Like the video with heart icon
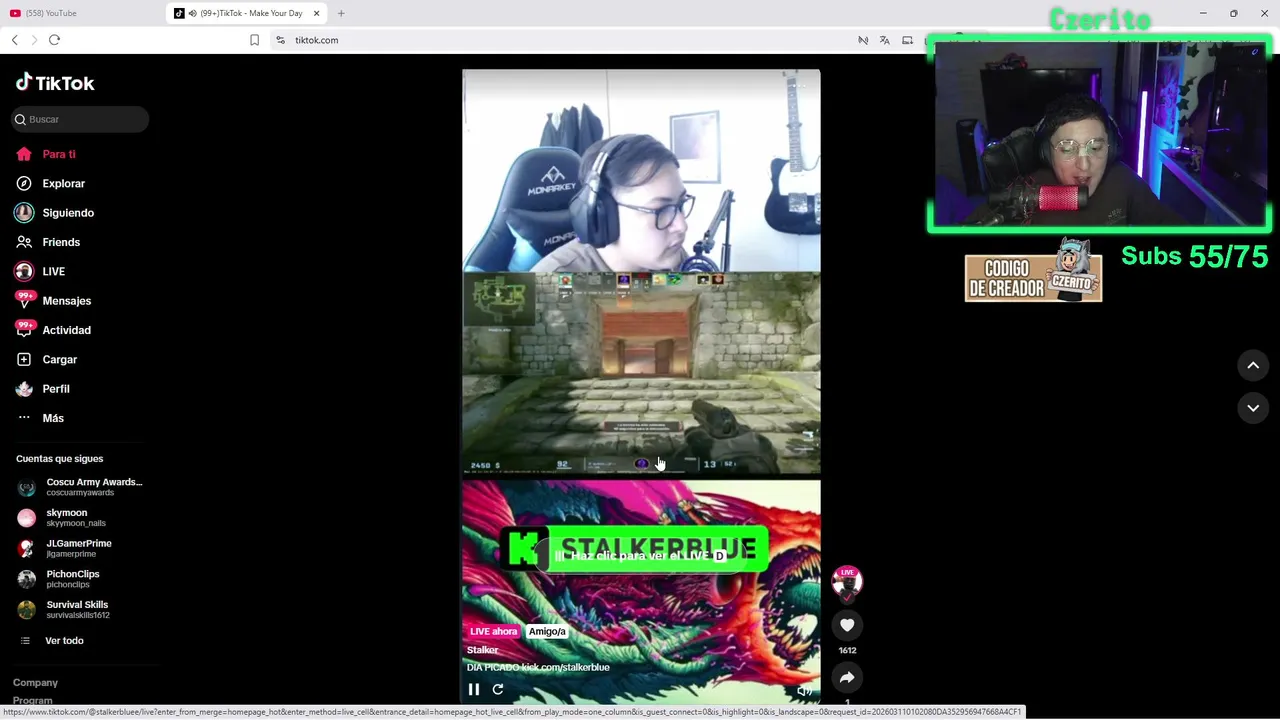The image size is (1280, 720). (x=847, y=625)
